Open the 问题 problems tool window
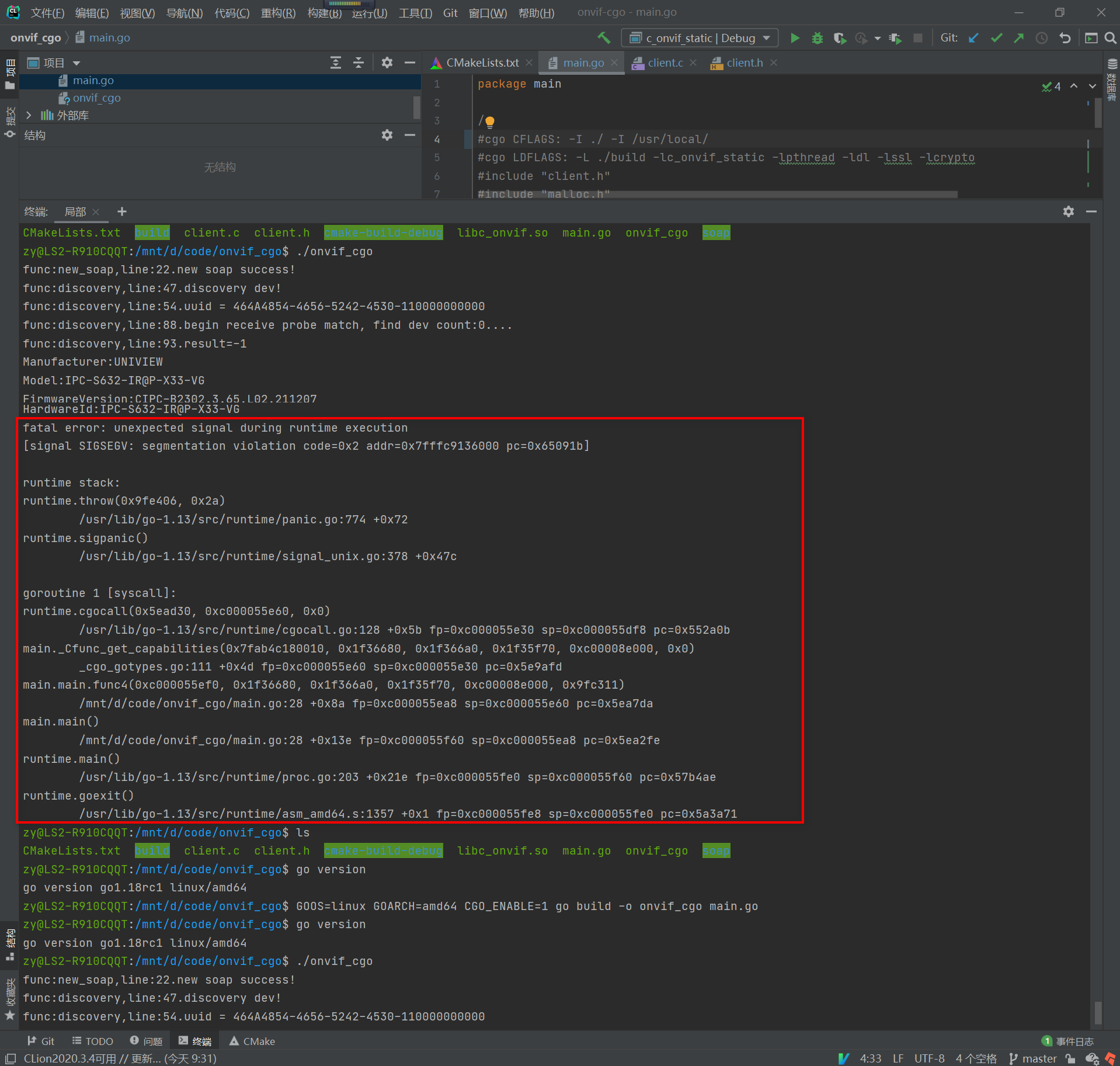 coord(146,1041)
